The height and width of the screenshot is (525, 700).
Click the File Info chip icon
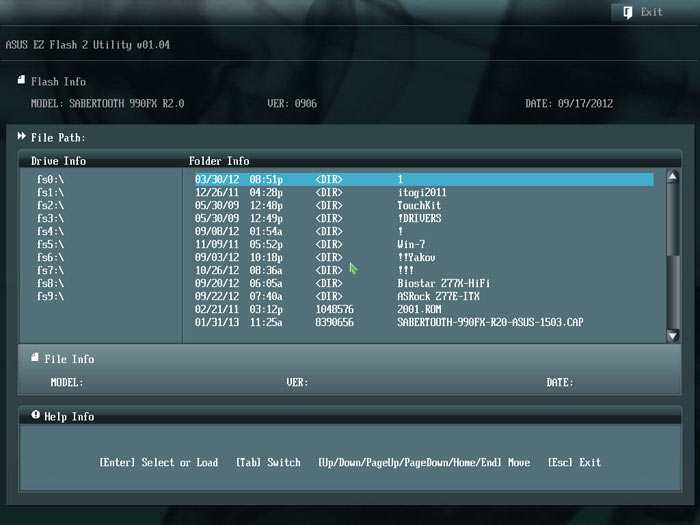pos(35,357)
